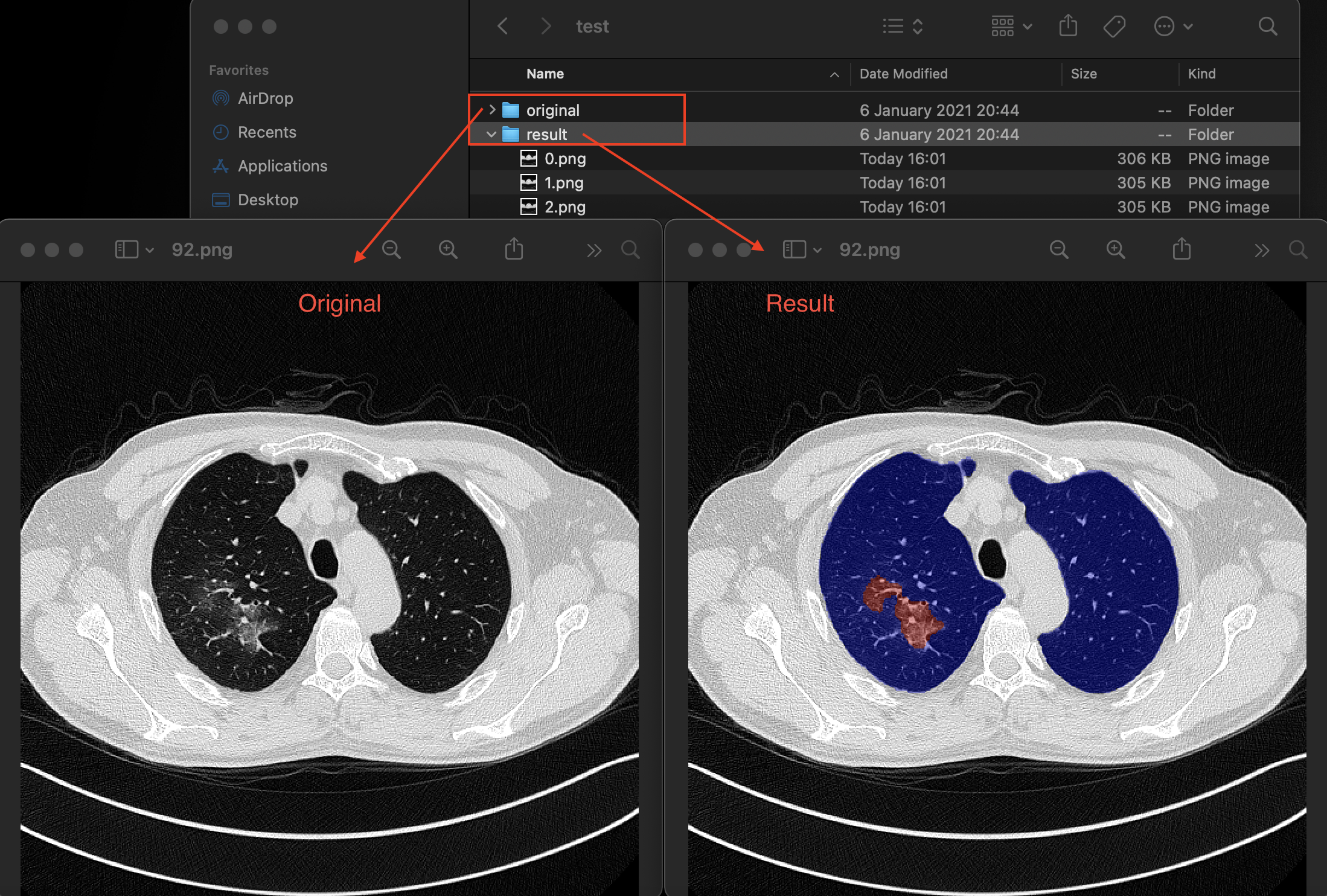This screenshot has width=1327, height=896.
Task: Open the more actions ellipsis menu
Action: [x=1172, y=26]
